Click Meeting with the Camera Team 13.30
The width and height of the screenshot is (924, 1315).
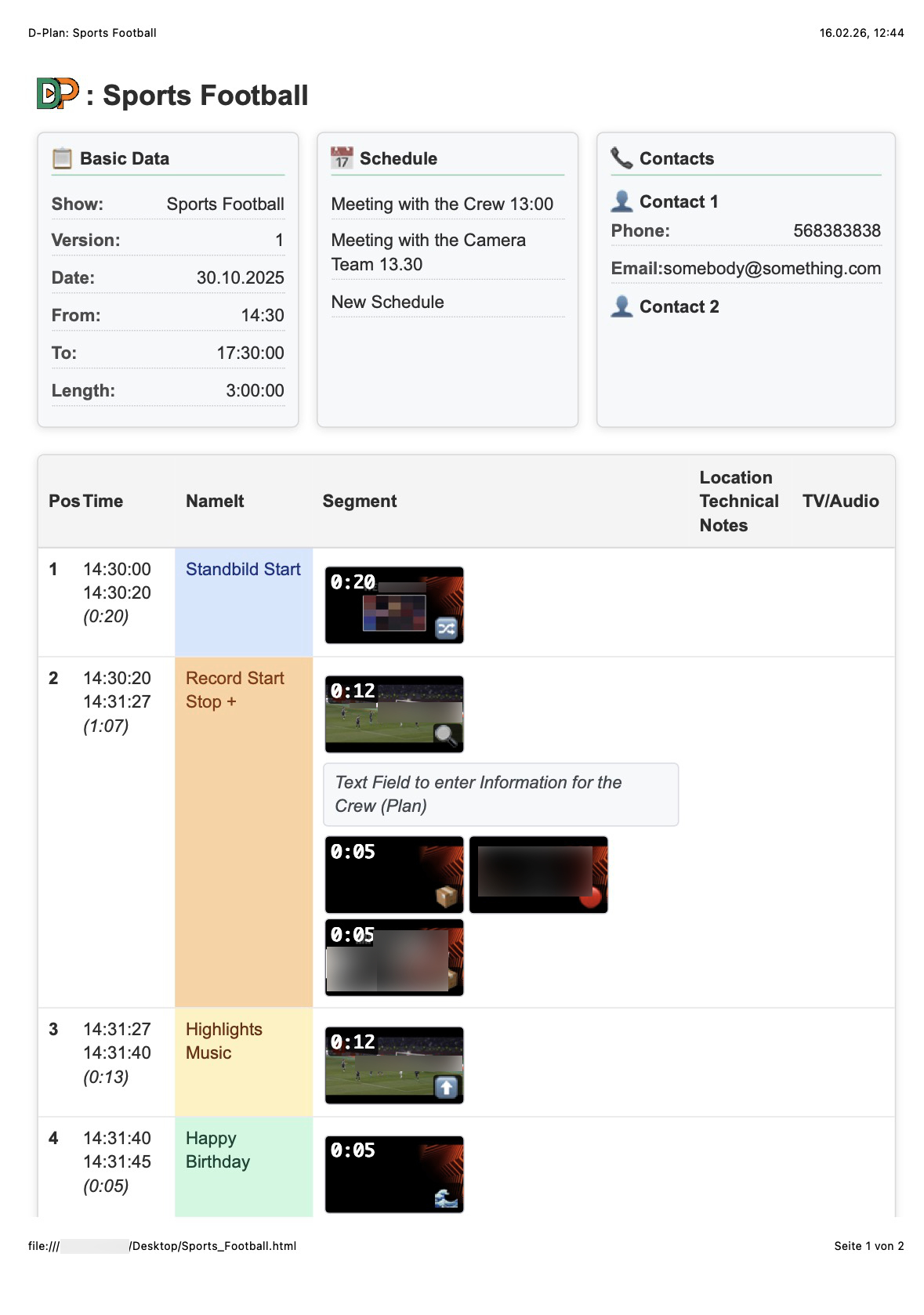click(429, 252)
